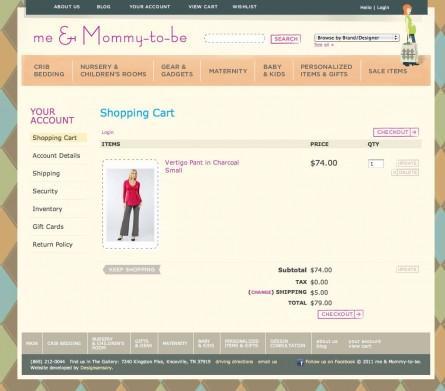
Task: Open Shipping in the sidebar
Action: pos(46,173)
